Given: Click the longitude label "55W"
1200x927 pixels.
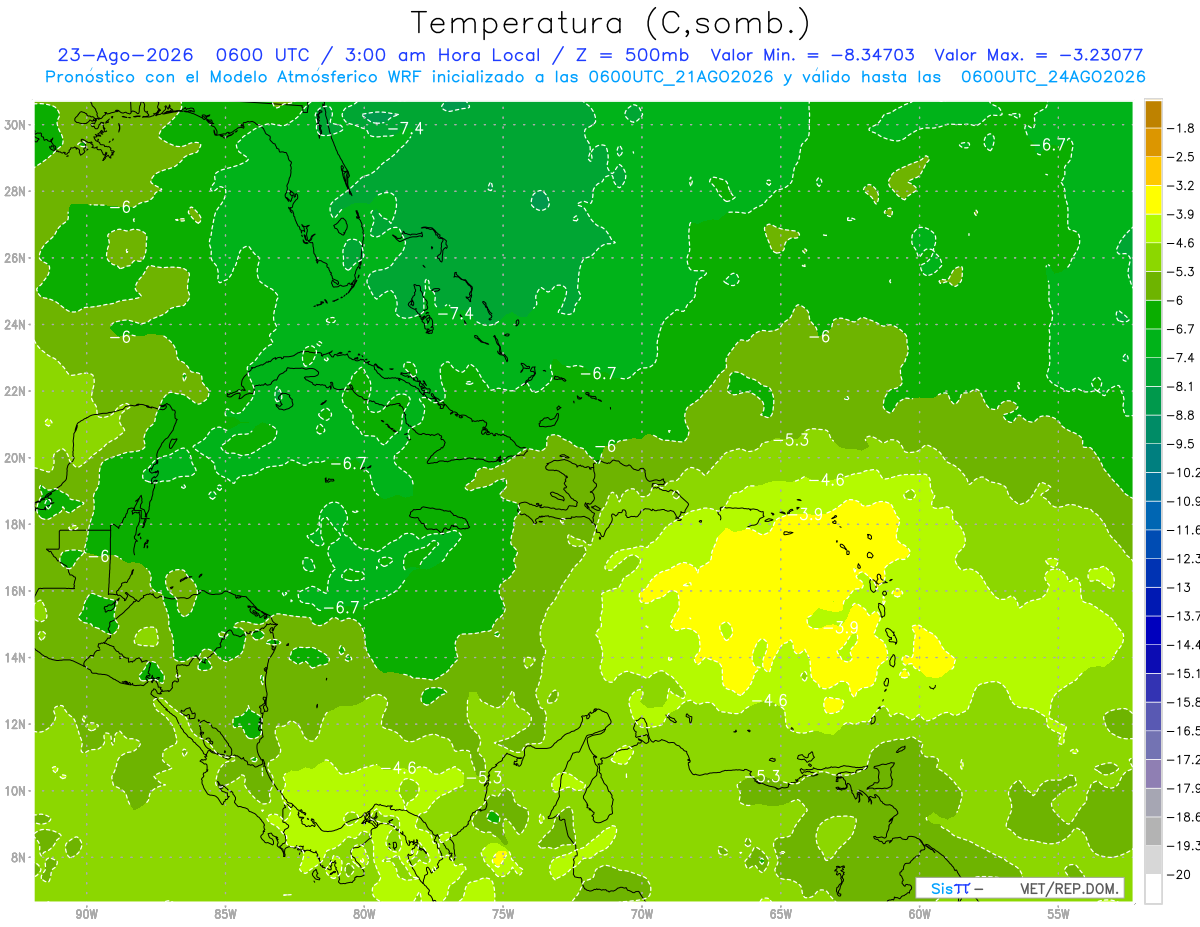Looking at the screenshot, I should click(x=1059, y=914).
